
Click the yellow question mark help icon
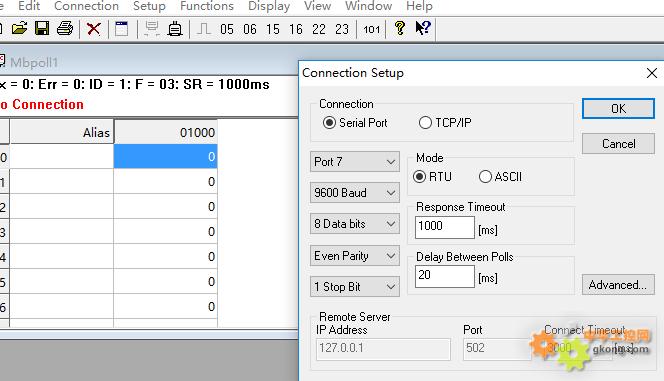tap(399, 28)
